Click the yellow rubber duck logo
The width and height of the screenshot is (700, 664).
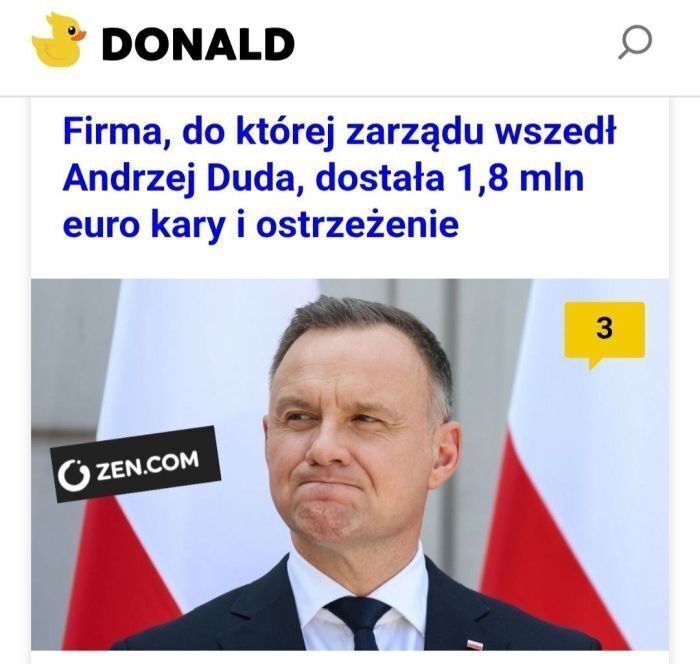tap(58, 41)
